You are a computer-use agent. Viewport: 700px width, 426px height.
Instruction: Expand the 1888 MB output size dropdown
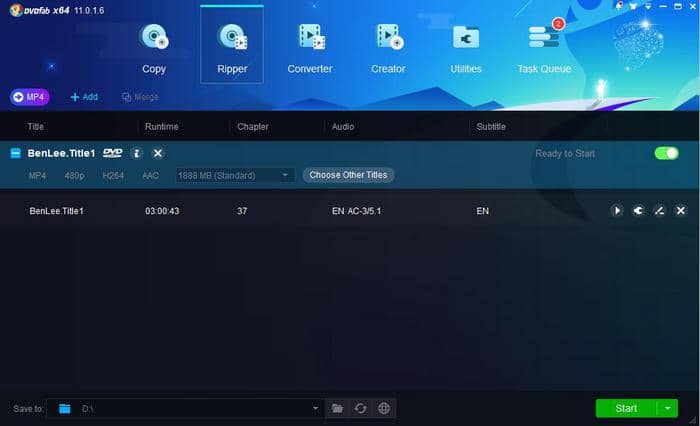(285, 175)
